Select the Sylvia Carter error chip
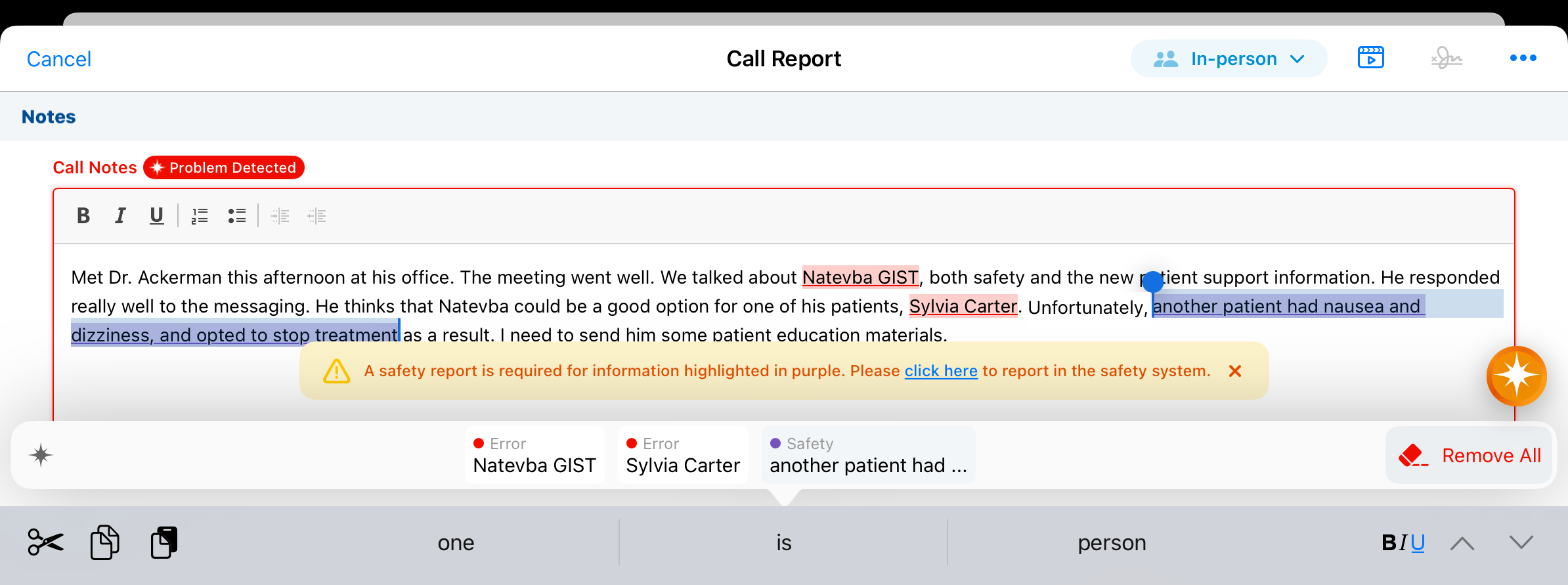The height and width of the screenshot is (585, 1568). click(683, 455)
